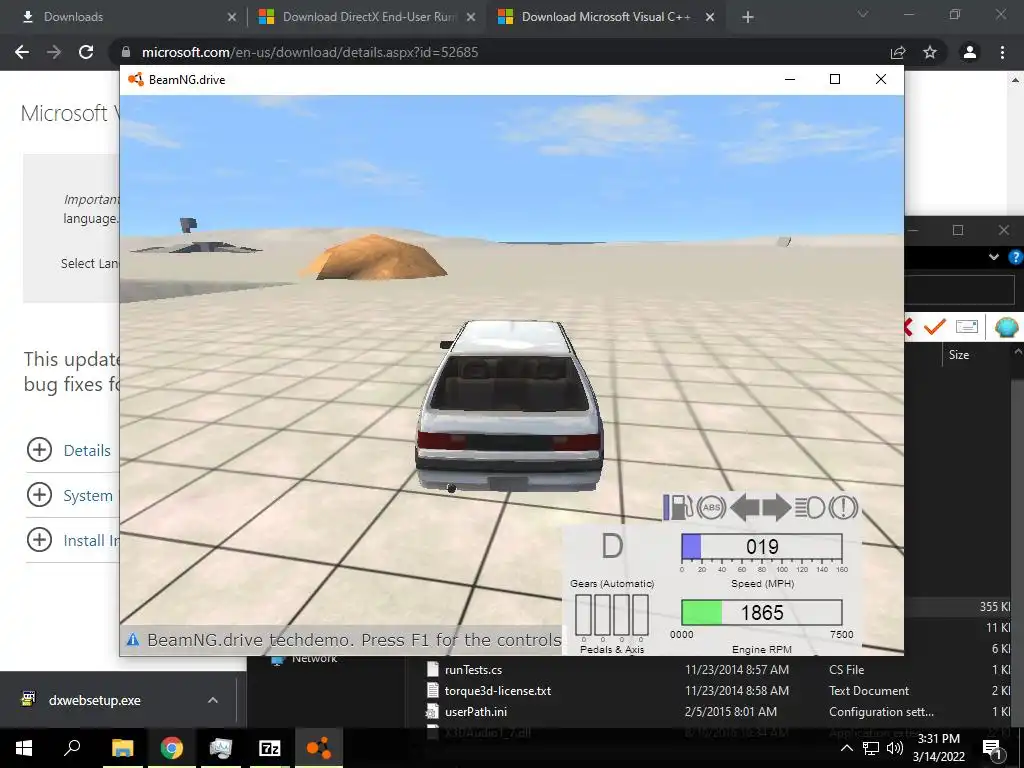This screenshot has height=768, width=1024.
Task: Bookmark this page with the star icon
Action: 930,52
